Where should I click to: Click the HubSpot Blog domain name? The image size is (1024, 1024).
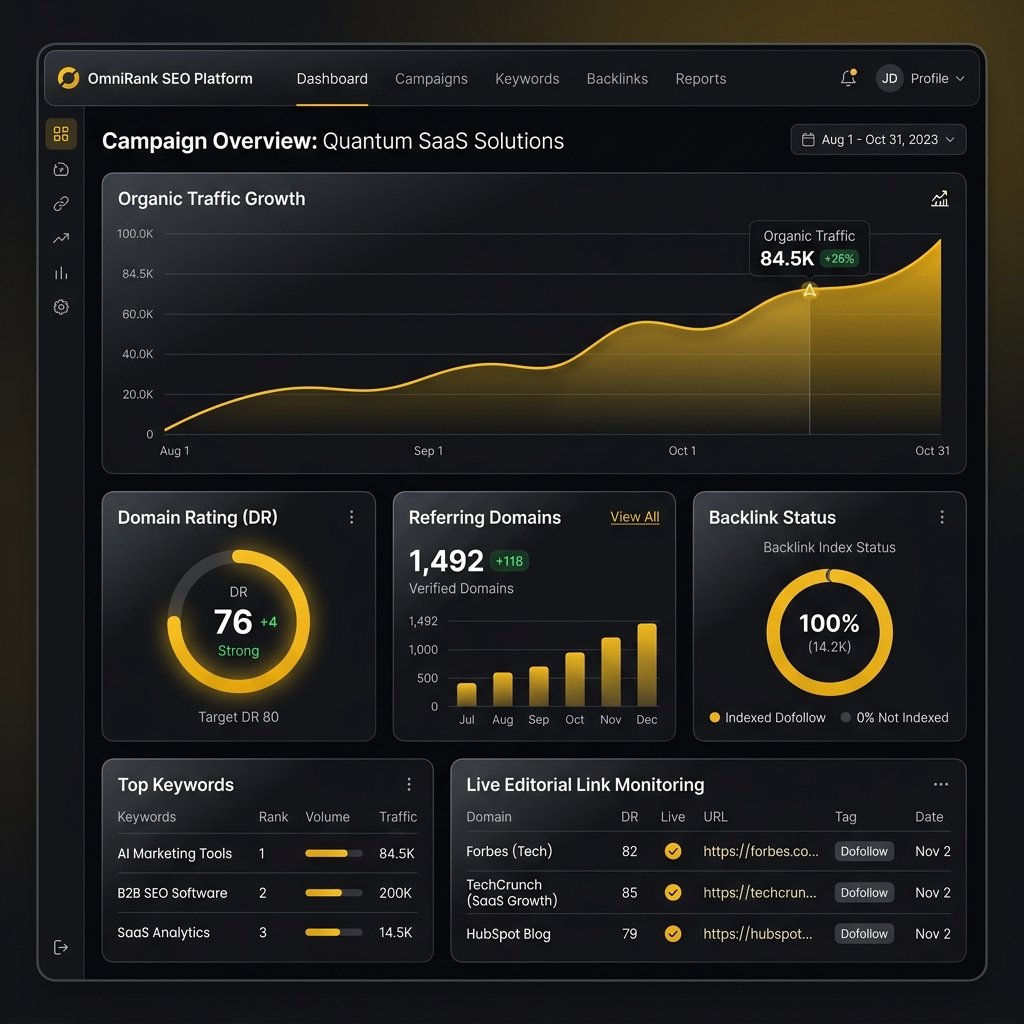508,934
